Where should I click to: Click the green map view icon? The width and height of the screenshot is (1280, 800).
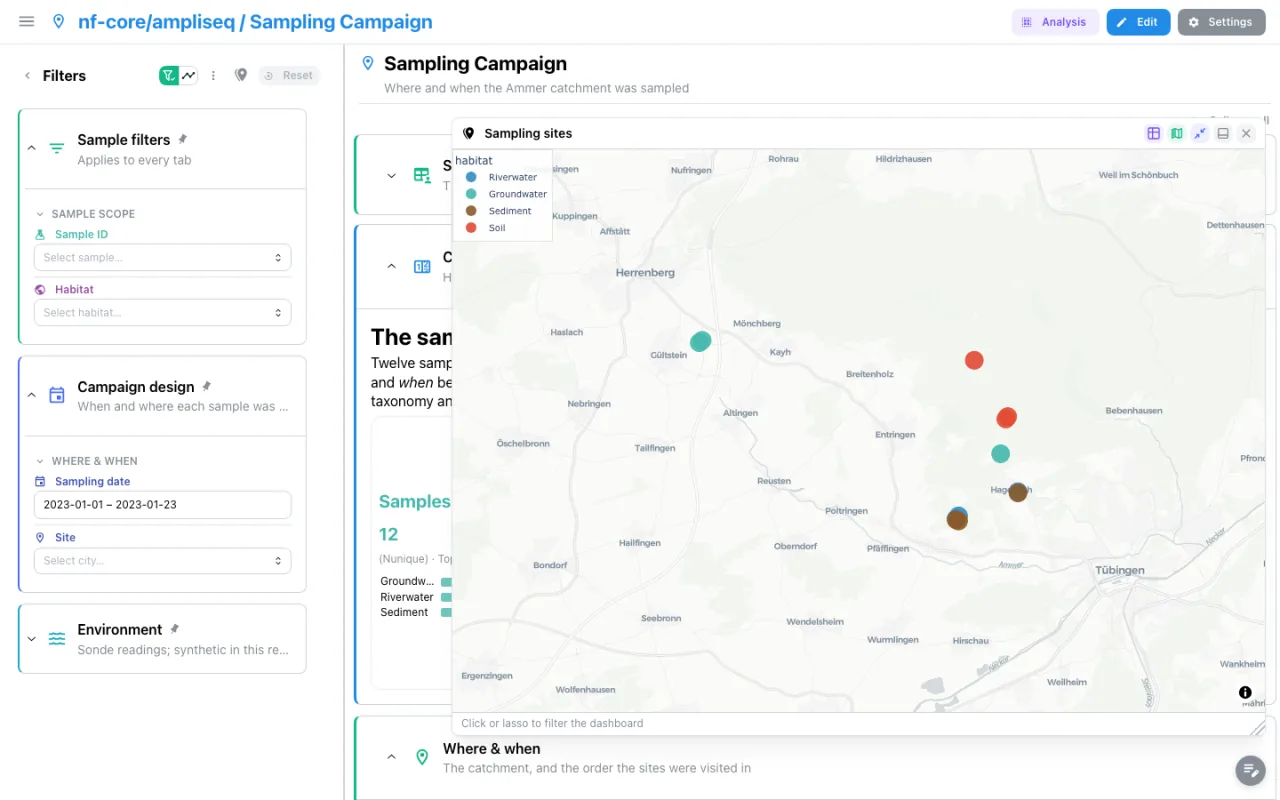1177,133
